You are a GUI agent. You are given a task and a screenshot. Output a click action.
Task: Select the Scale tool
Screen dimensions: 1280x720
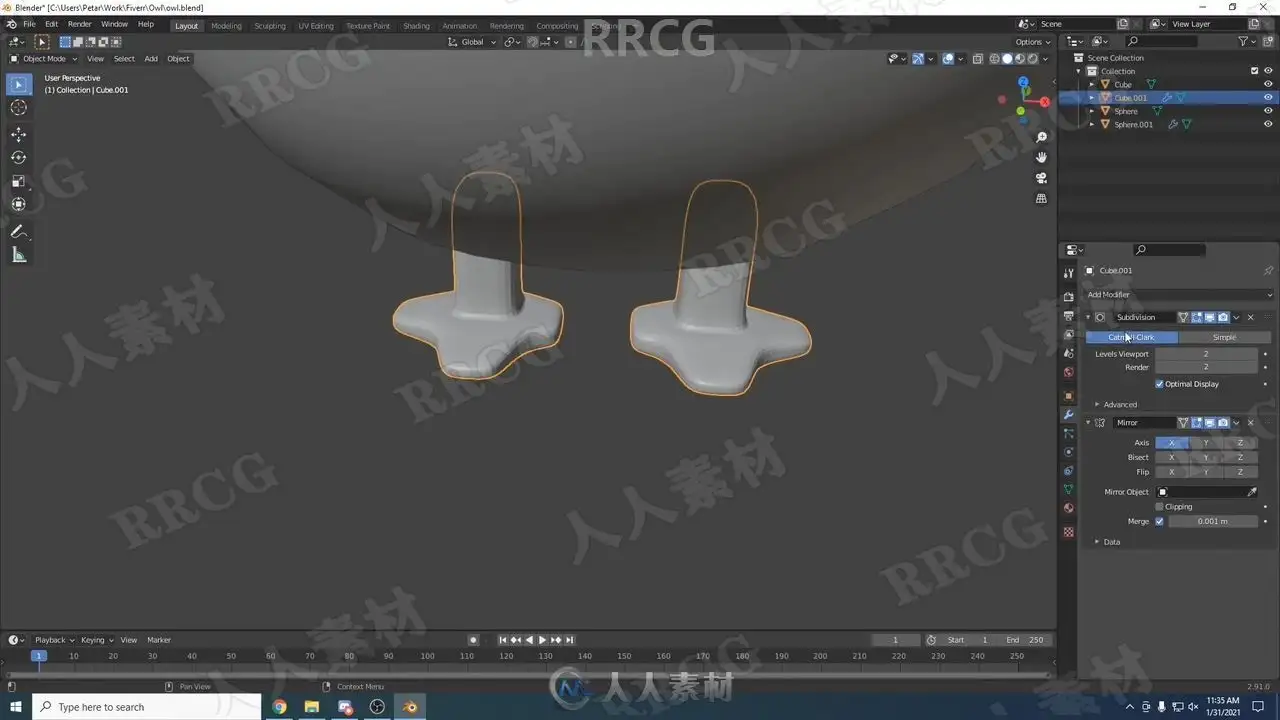click(x=19, y=181)
